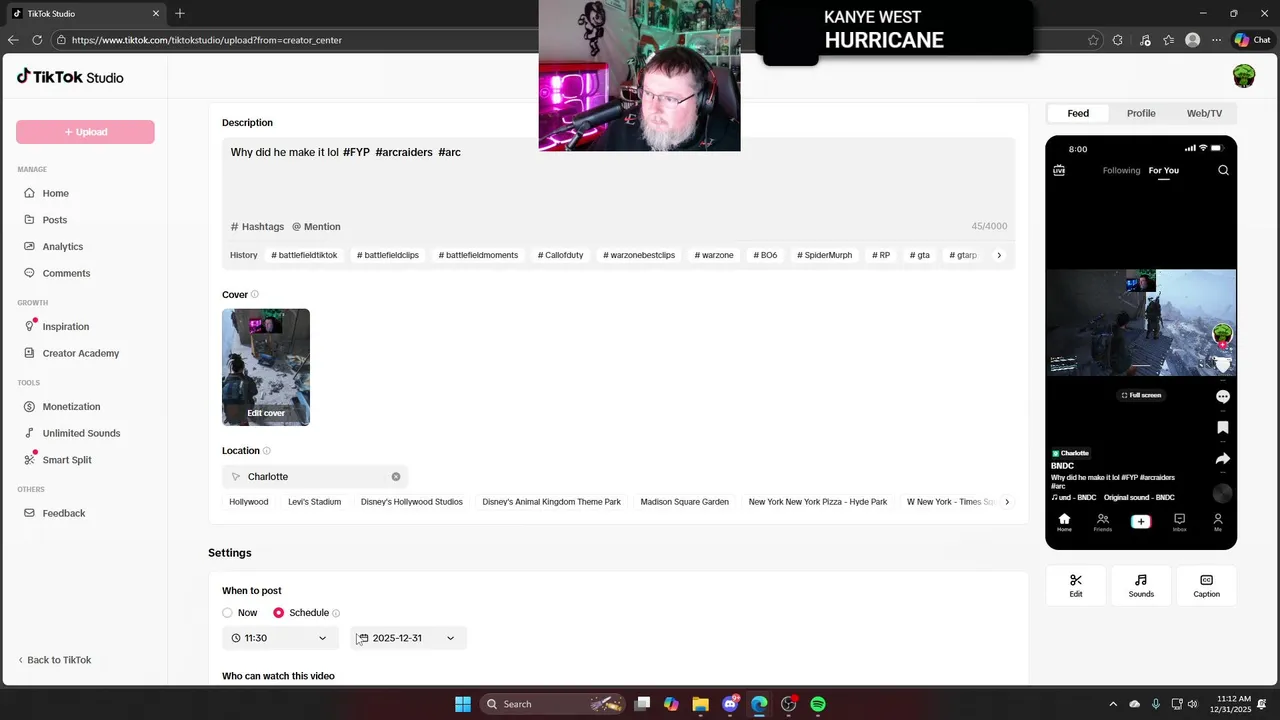Select the warzonebestclips history hashtag
The height and width of the screenshot is (720, 1280).
[x=639, y=255]
